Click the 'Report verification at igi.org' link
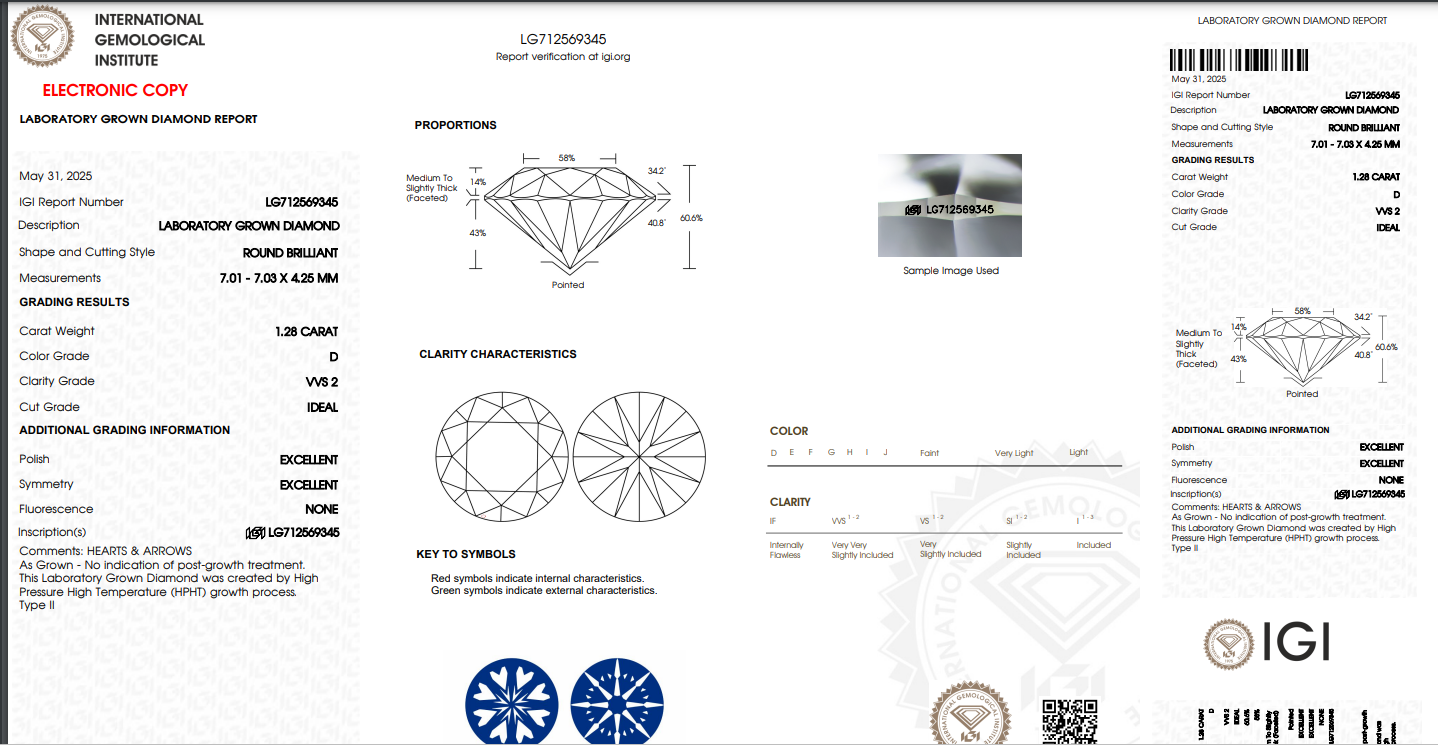This screenshot has width=1438, height=745. (x=563, y=57)
